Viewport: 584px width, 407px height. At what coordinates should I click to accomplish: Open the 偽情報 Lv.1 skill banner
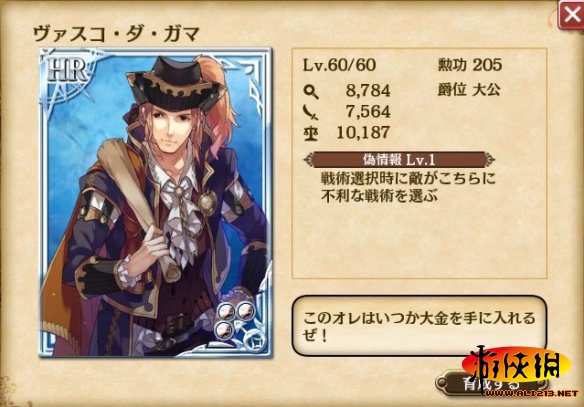tap(399, 160)
